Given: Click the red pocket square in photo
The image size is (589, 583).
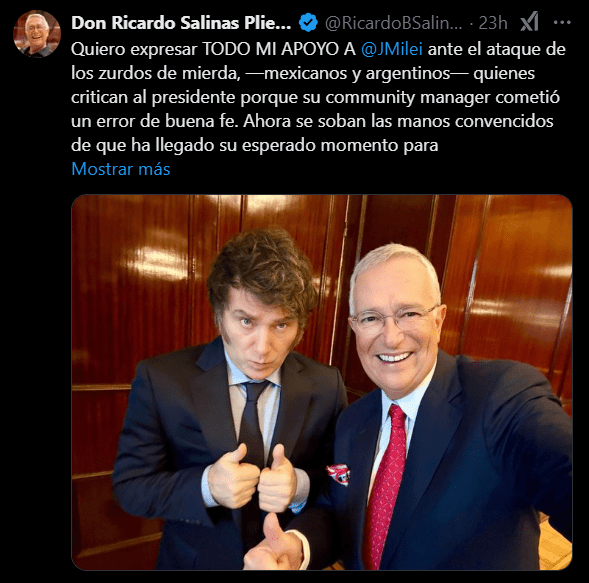Looking at the screenshot, I should [338, 474].
